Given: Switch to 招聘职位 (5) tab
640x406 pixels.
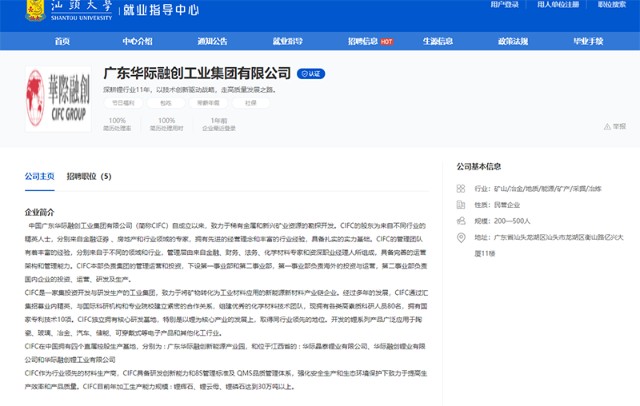Looking at the screenshot, I should [89, 176].
